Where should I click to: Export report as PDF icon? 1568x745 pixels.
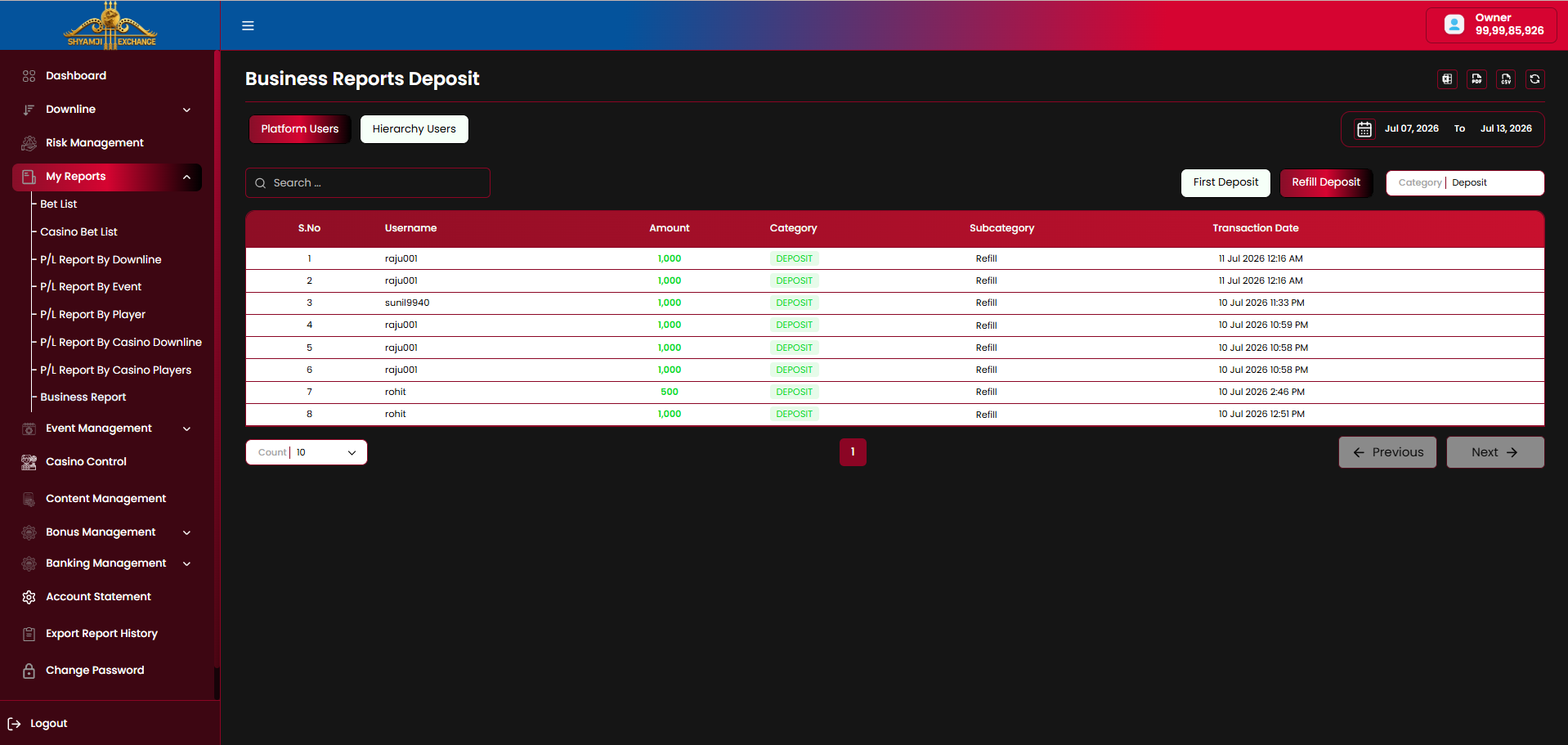(1476, 79)
